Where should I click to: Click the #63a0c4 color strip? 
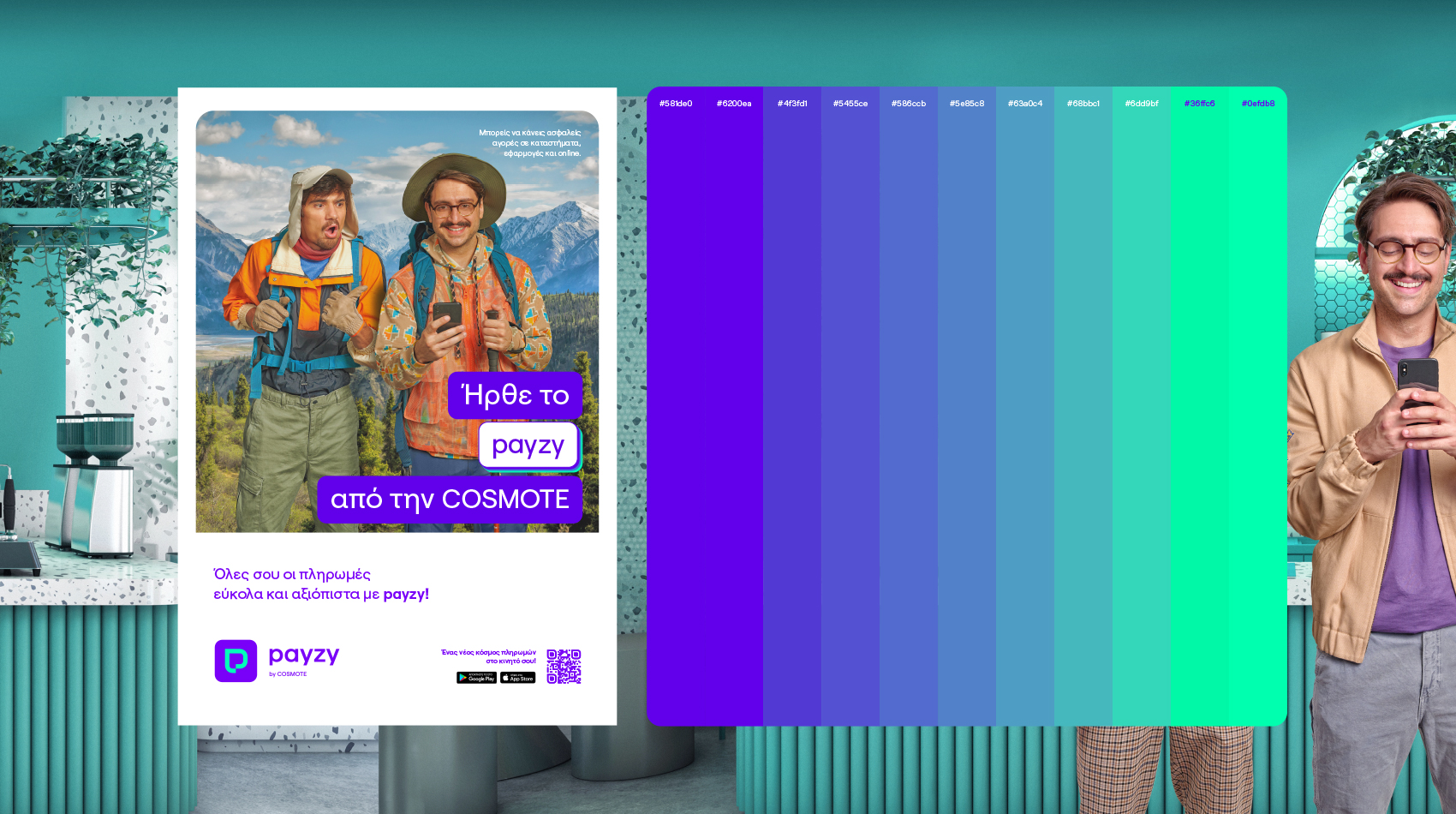pos(1025,406)
